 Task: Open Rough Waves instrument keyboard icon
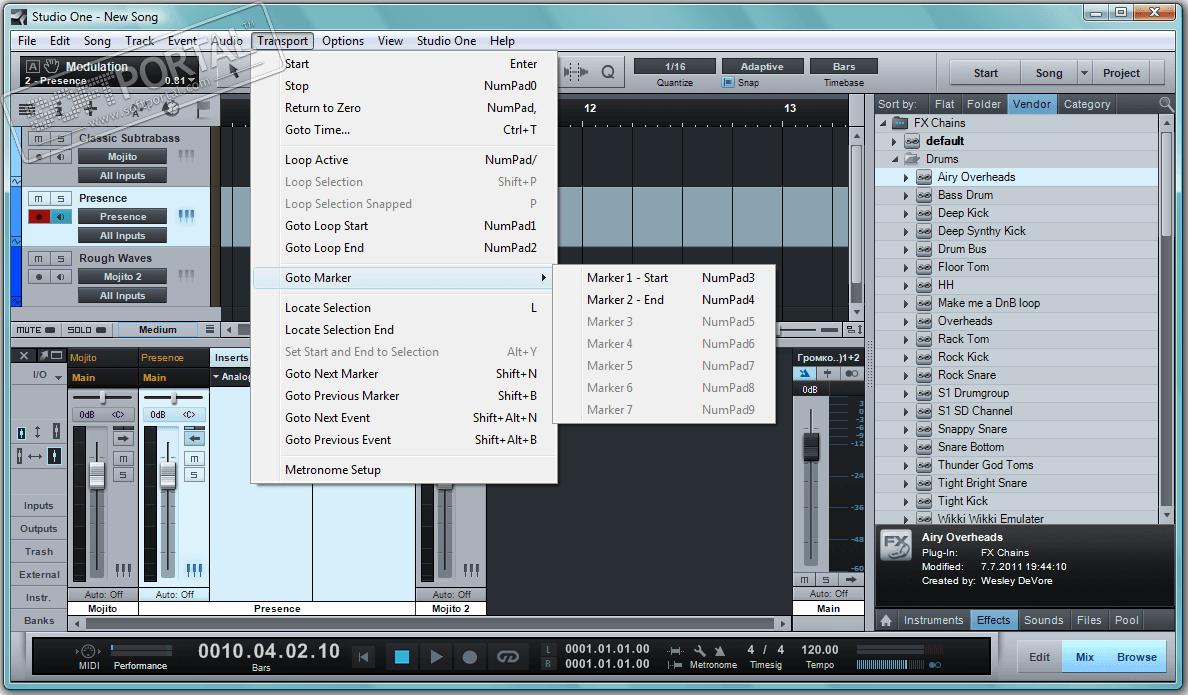click(186, 276)
